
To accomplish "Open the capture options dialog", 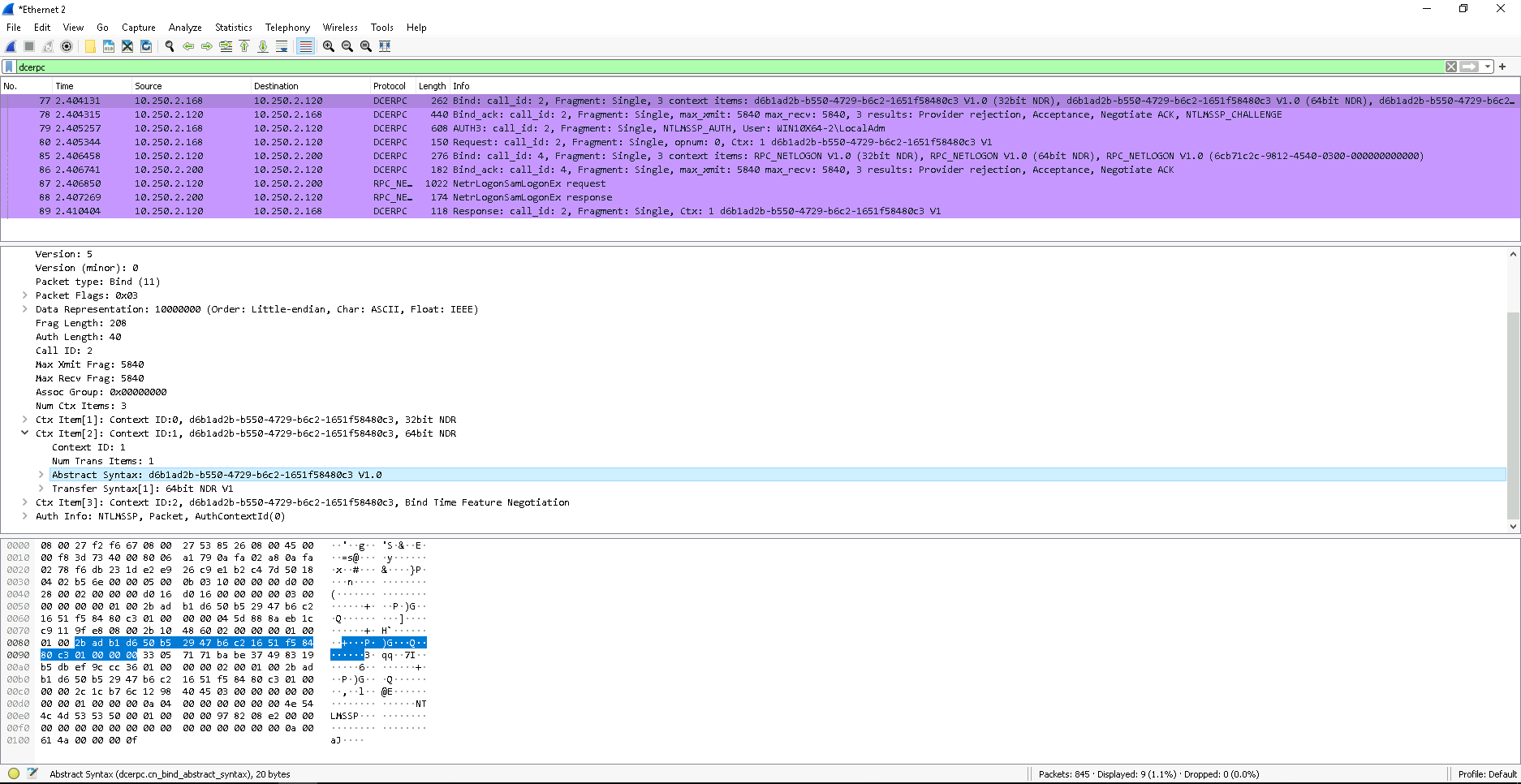I will pyautogui.click(x=67, y=46).
